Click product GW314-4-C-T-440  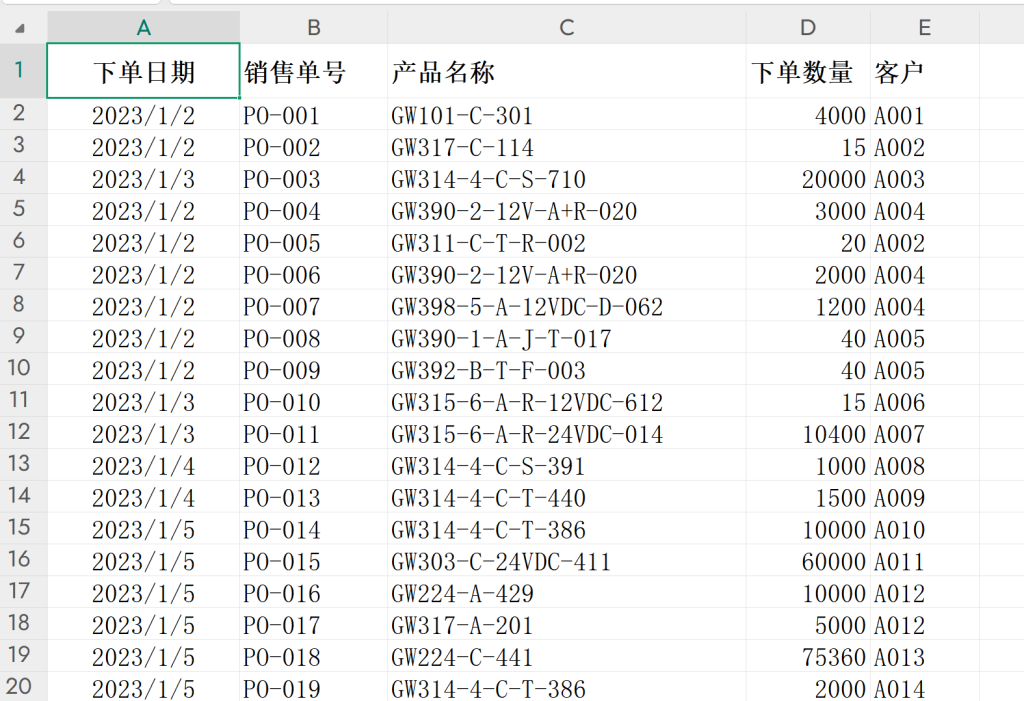click(566, 497)
